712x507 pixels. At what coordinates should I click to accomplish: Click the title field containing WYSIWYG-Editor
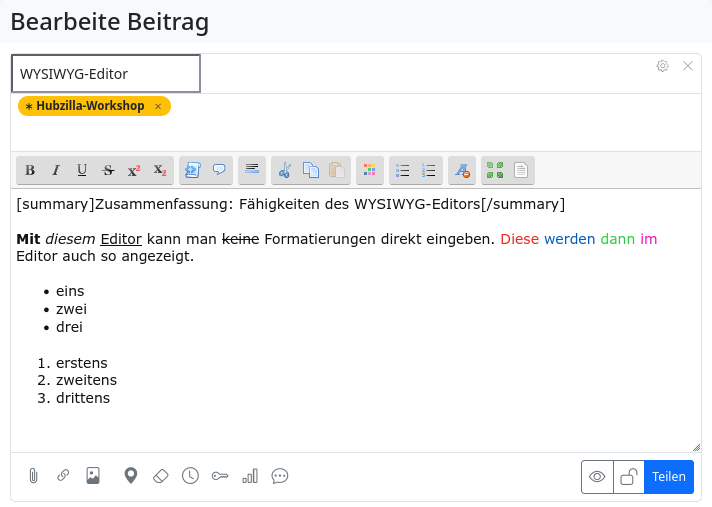[x=106, y=73]
